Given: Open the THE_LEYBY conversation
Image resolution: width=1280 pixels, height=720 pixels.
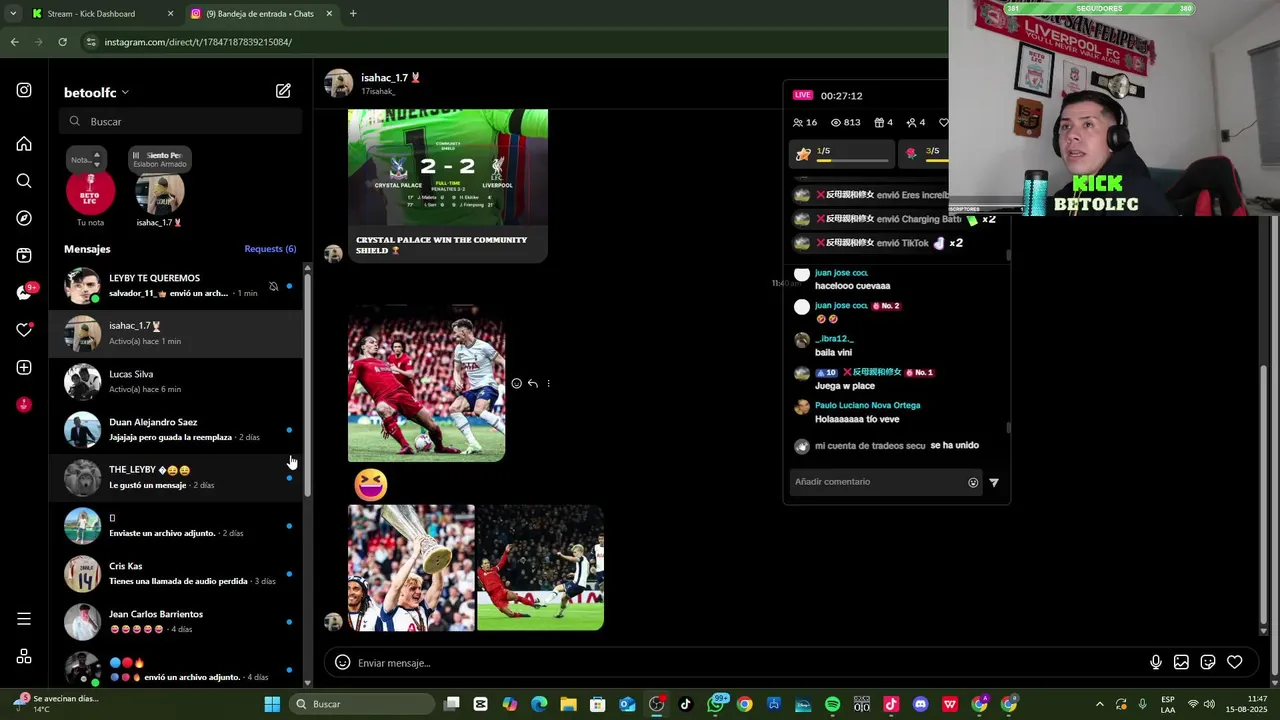Looking at the screenshot, I should (175, 478).
